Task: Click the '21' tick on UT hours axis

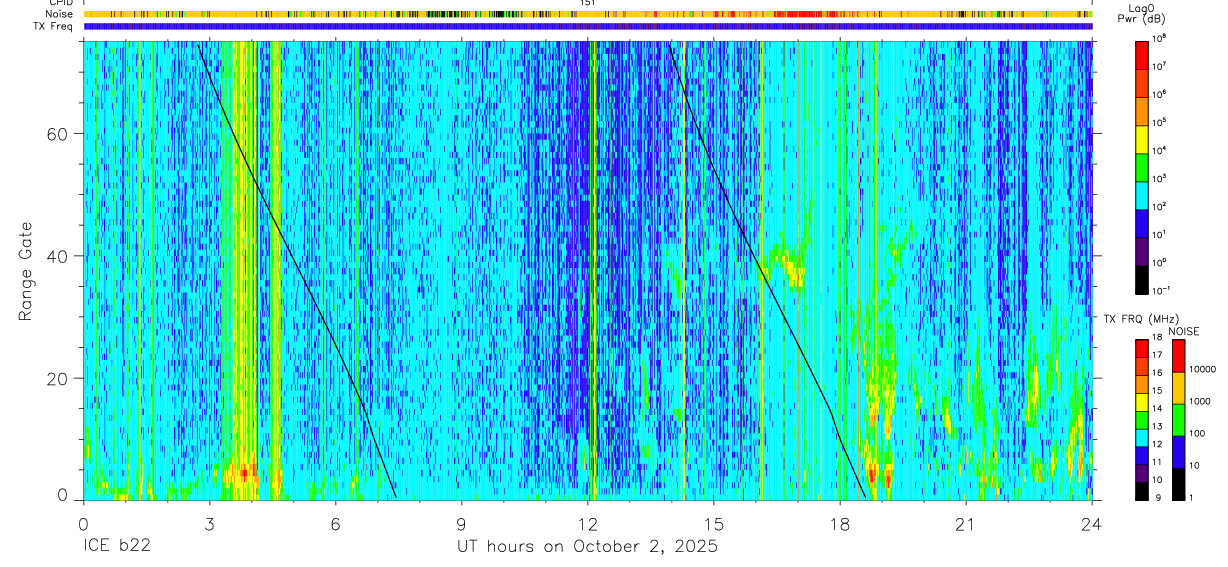Action: (965, 523)
